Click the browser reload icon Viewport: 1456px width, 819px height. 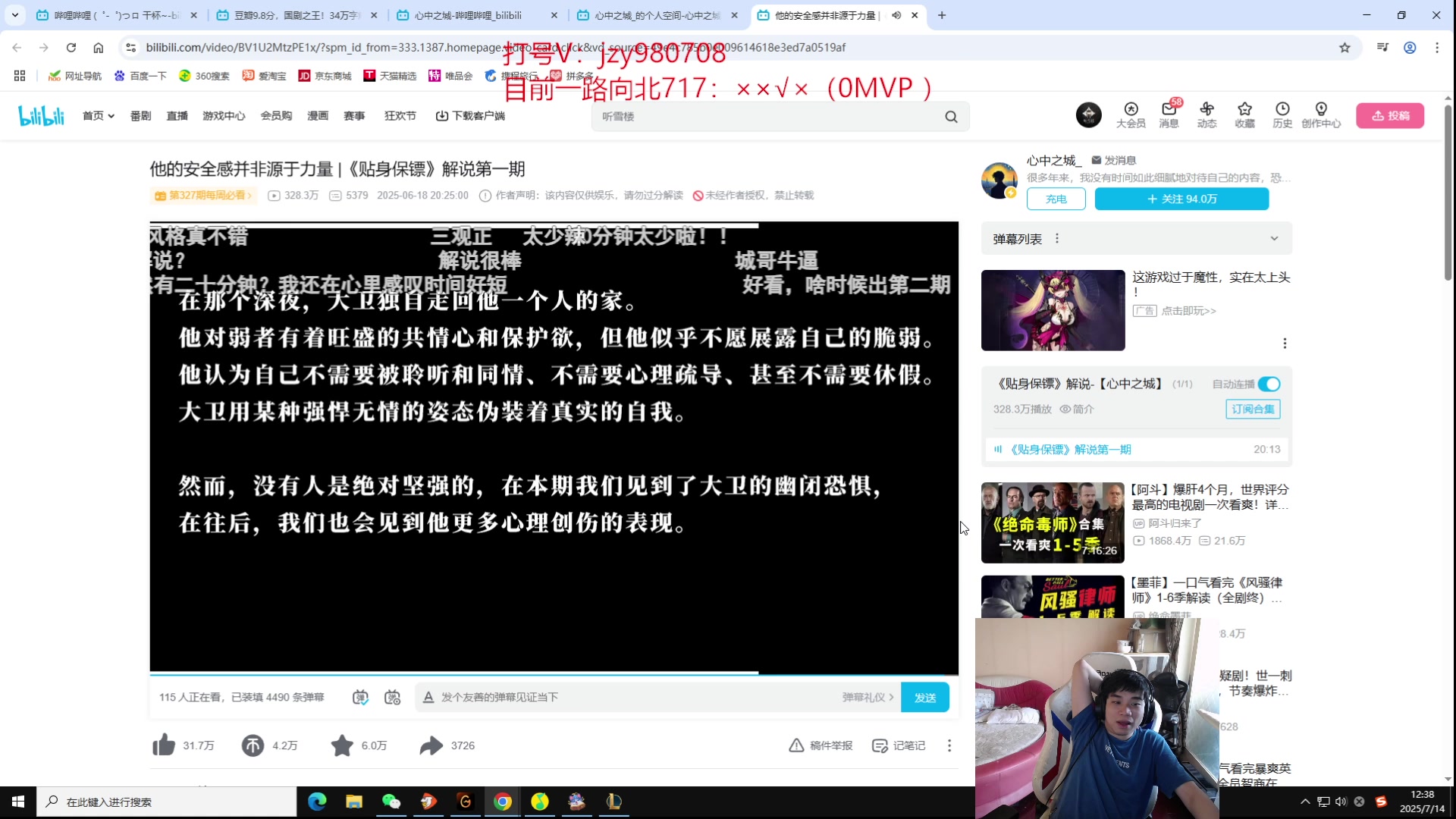(x=71, y=48)
